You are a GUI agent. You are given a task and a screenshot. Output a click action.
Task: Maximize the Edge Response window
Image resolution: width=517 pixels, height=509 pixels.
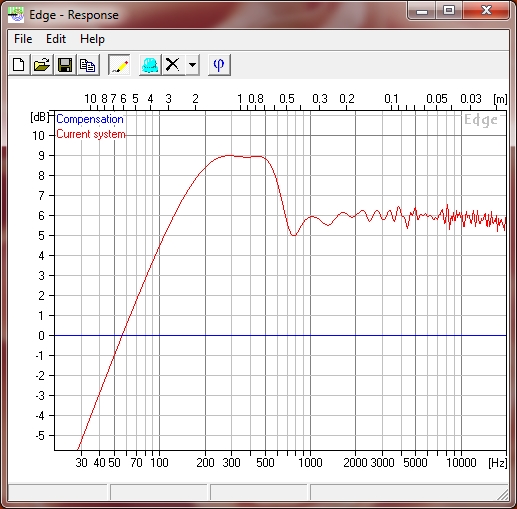(x=449, y=11)
